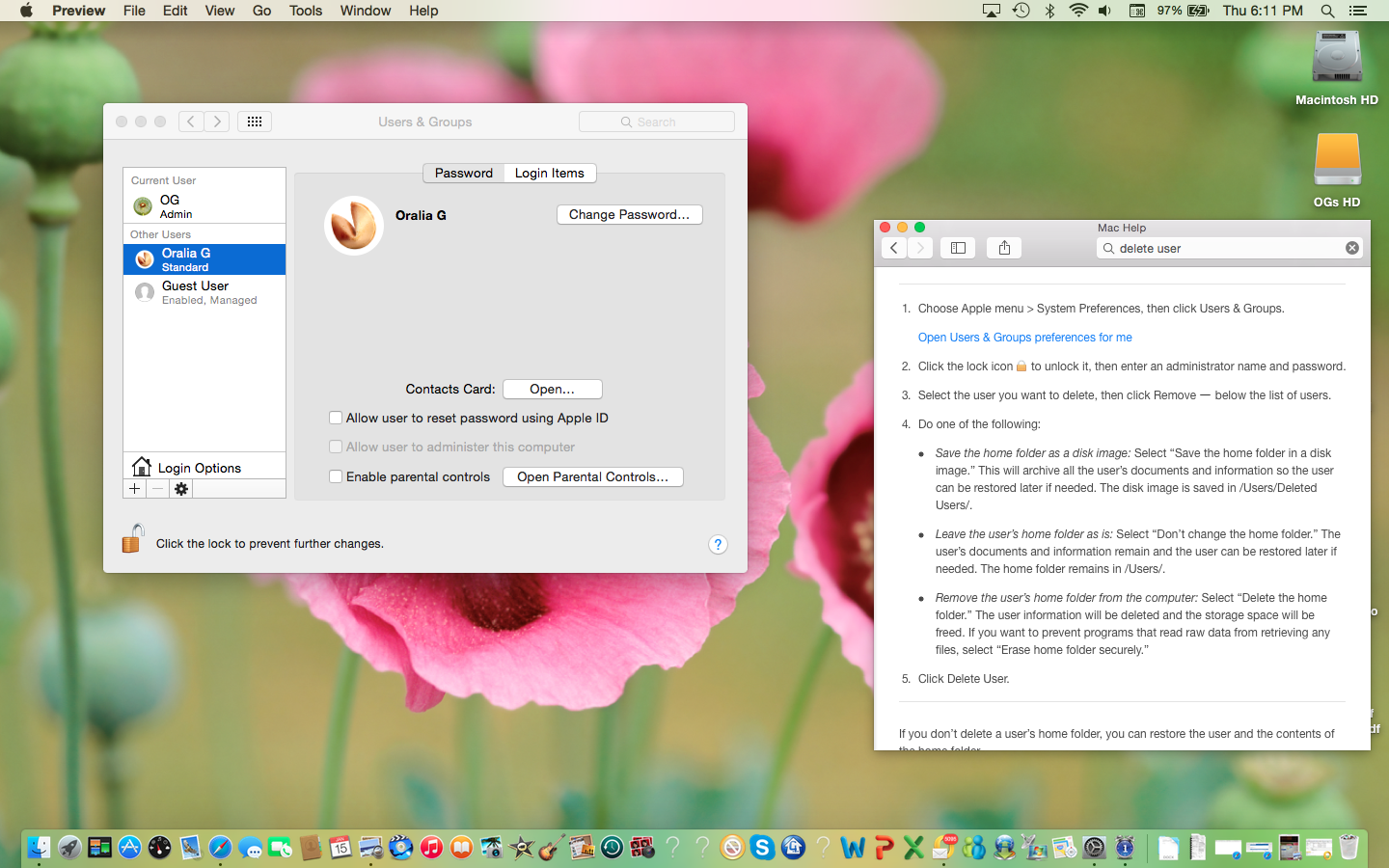Viewport: 1389px width, 868px height.
Task: Open Messages in the Dock
Action: pos(251,848)
